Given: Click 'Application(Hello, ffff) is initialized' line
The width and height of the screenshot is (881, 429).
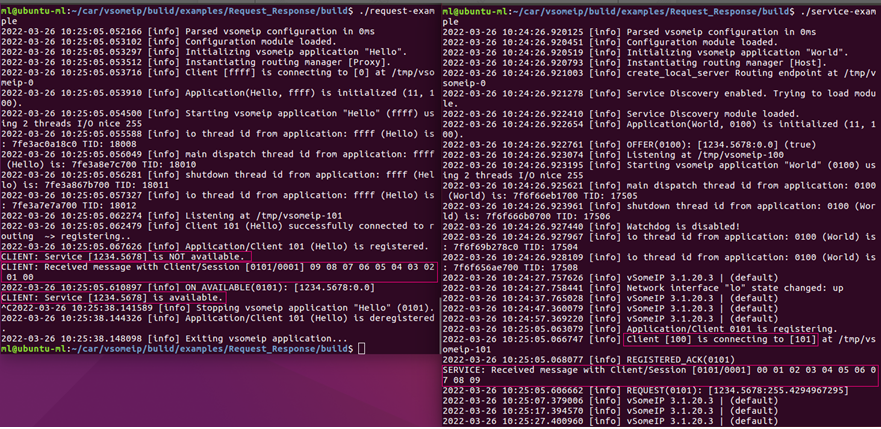Looking at the screenshot, I should pyautogui.click(x=218, y=98).
